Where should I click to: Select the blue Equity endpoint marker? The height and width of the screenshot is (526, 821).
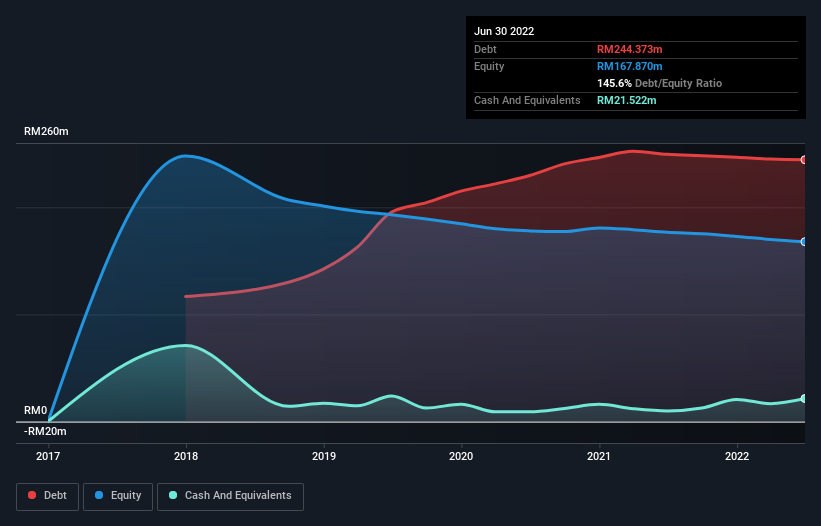[804, 242]
